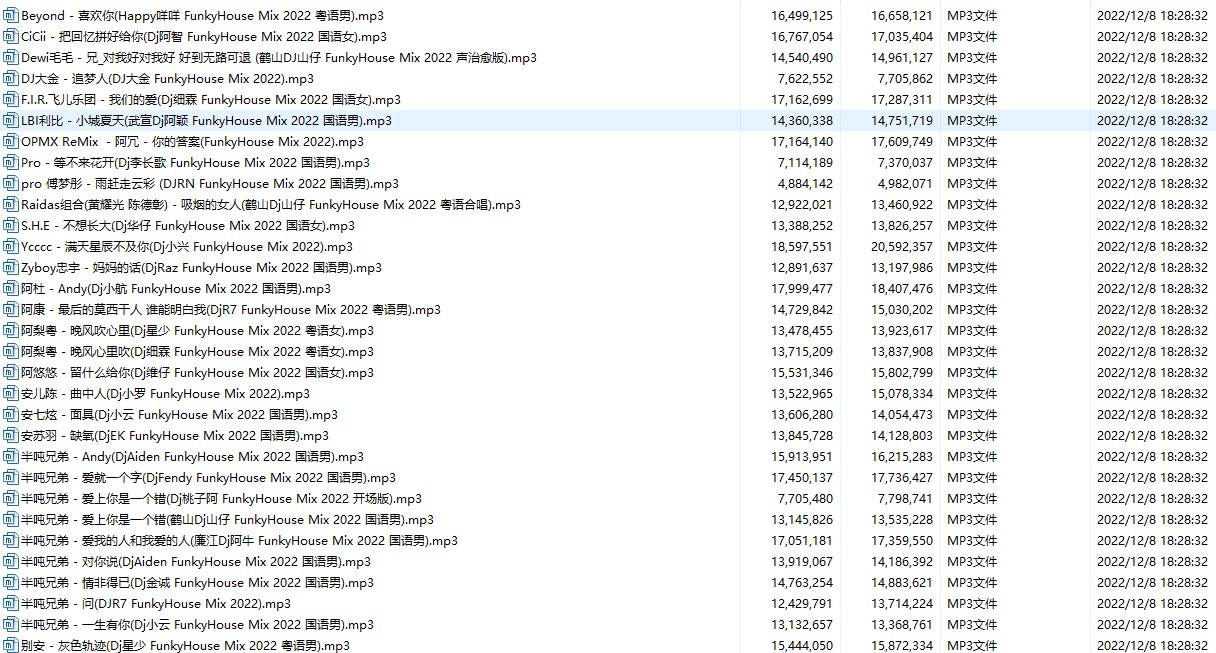Viewport: 1216px width, 653px height.
Task: Click the packed size 7,798,741
Action: pyautogui.click(x=901, y=499)
